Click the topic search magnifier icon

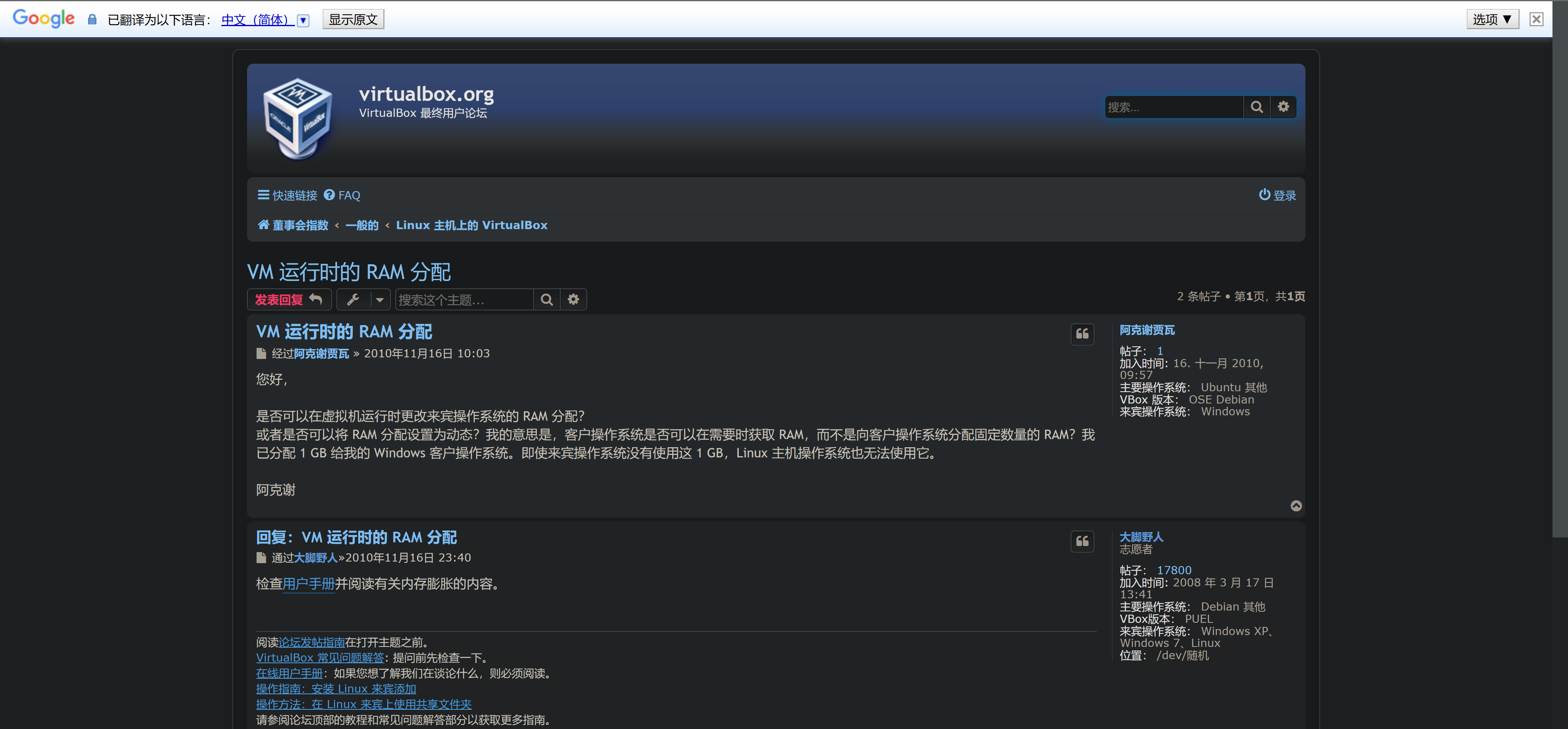tap(547, 300)
